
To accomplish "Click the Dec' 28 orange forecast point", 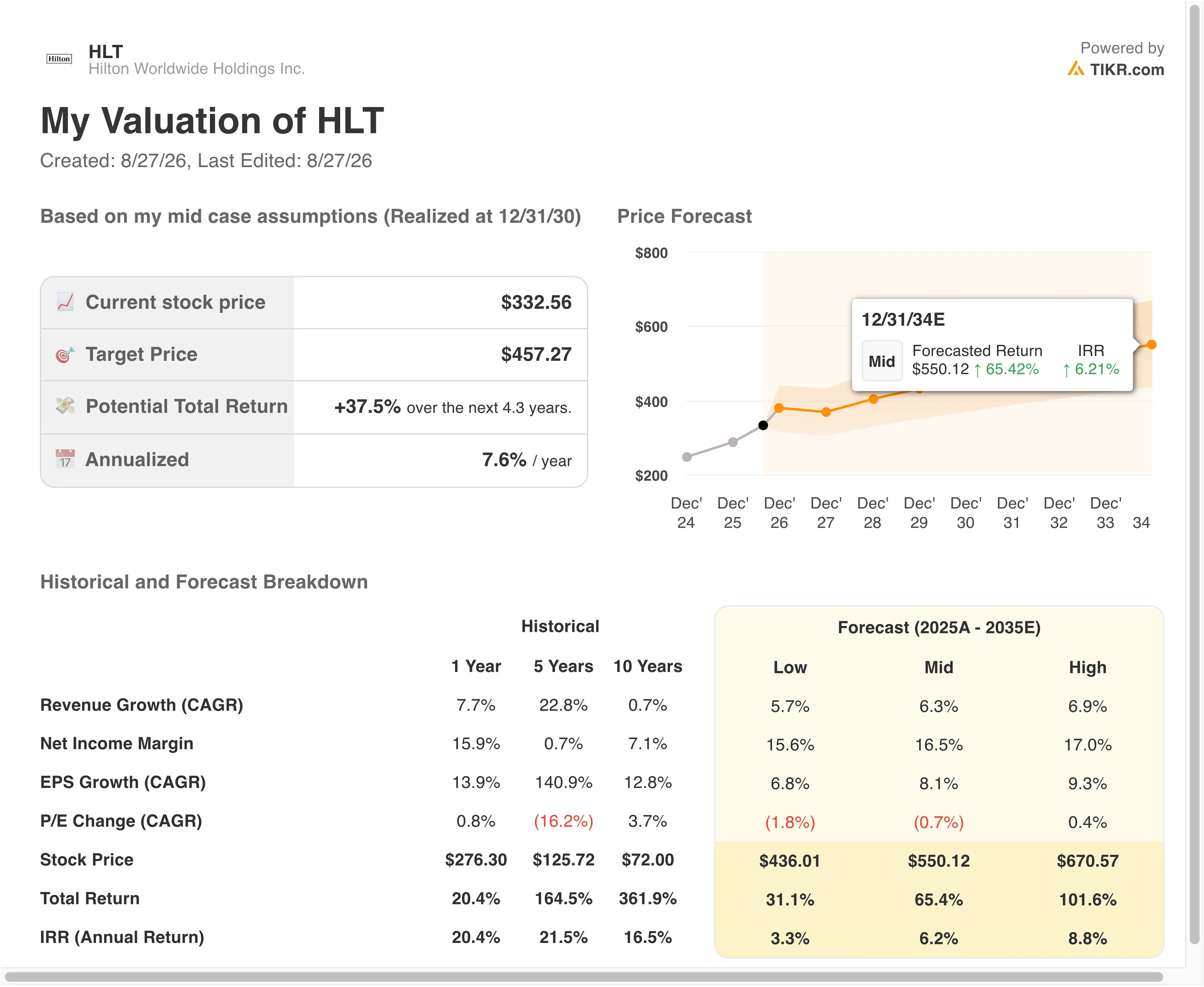I will click(873, 399).
